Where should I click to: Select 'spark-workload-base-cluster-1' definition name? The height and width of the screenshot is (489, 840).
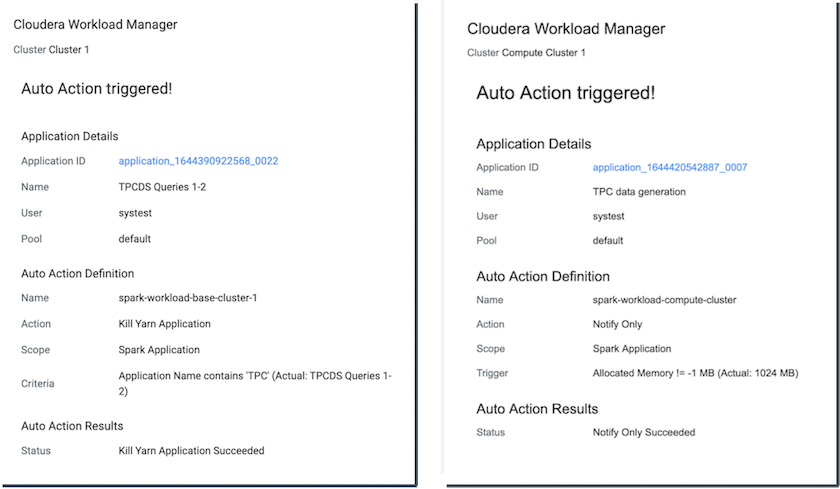188,298
